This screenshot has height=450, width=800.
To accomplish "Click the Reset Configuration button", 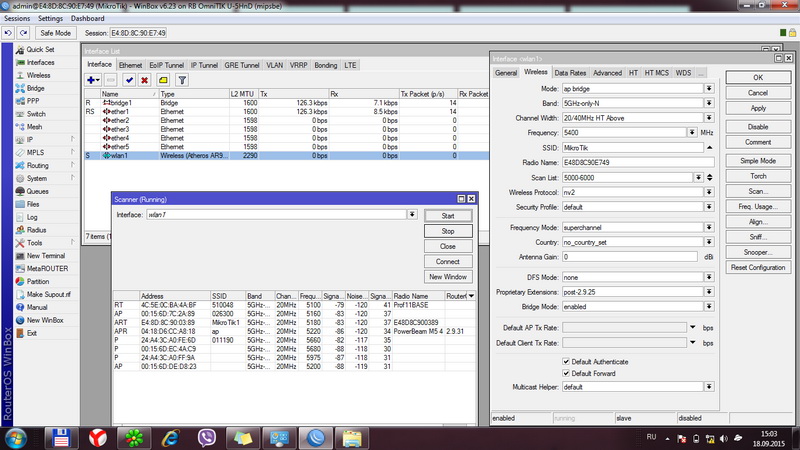I will pyautogui.click(x=758, y=267).
